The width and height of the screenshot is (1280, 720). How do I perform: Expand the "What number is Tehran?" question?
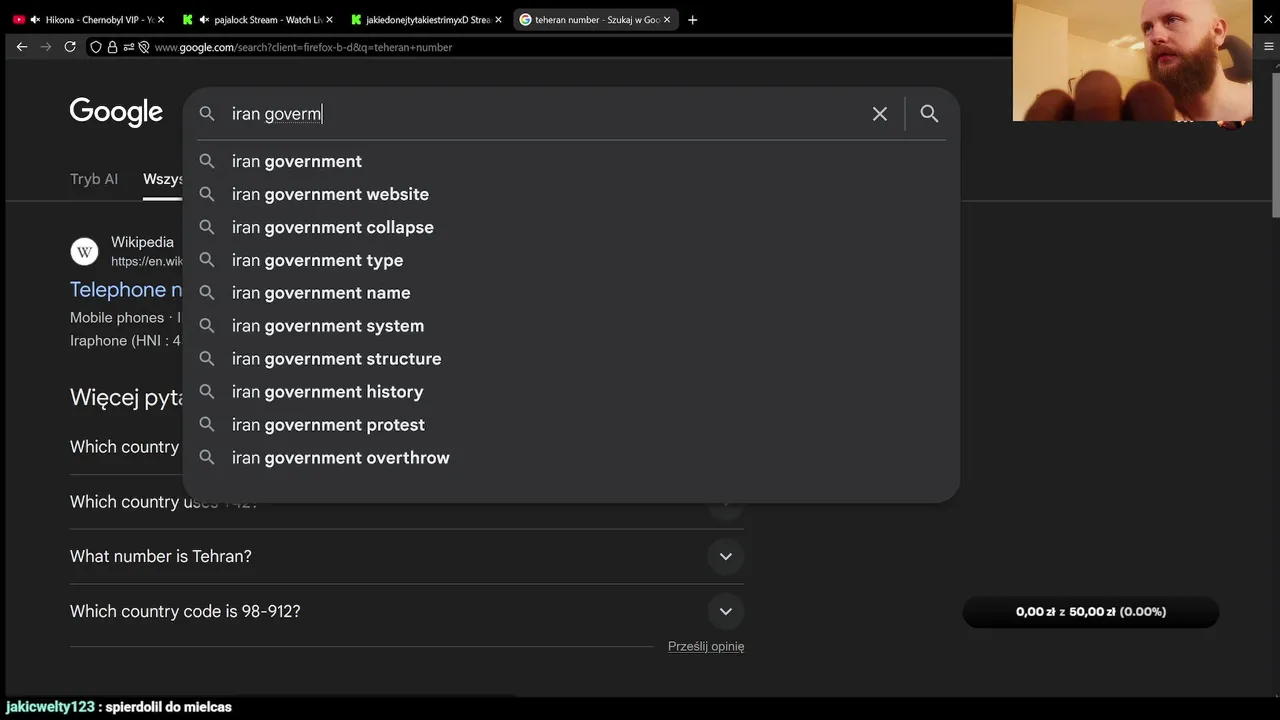725,556
